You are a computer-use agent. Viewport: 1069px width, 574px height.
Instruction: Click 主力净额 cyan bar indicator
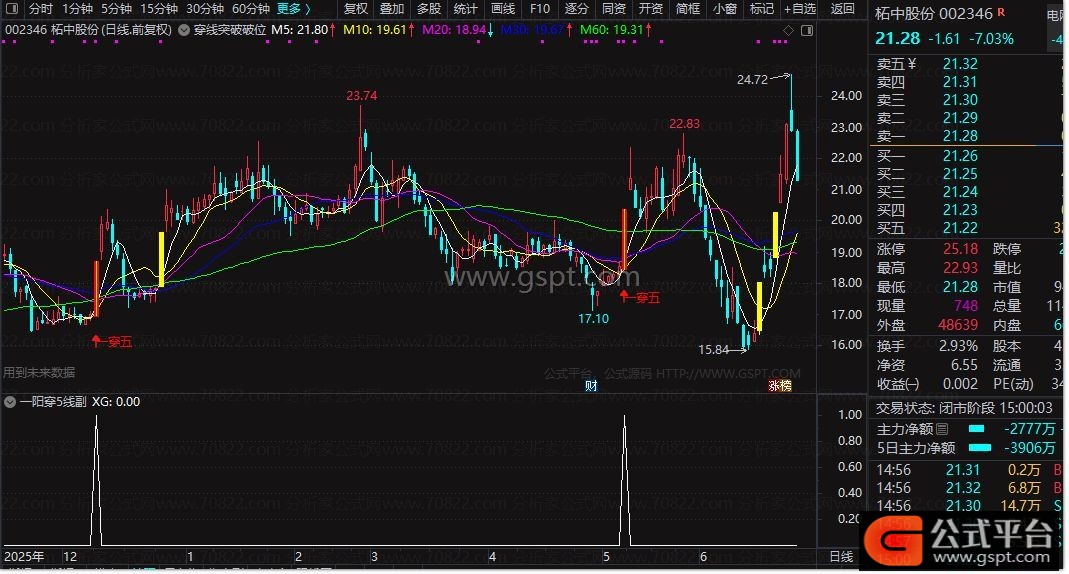coord(976,429)
